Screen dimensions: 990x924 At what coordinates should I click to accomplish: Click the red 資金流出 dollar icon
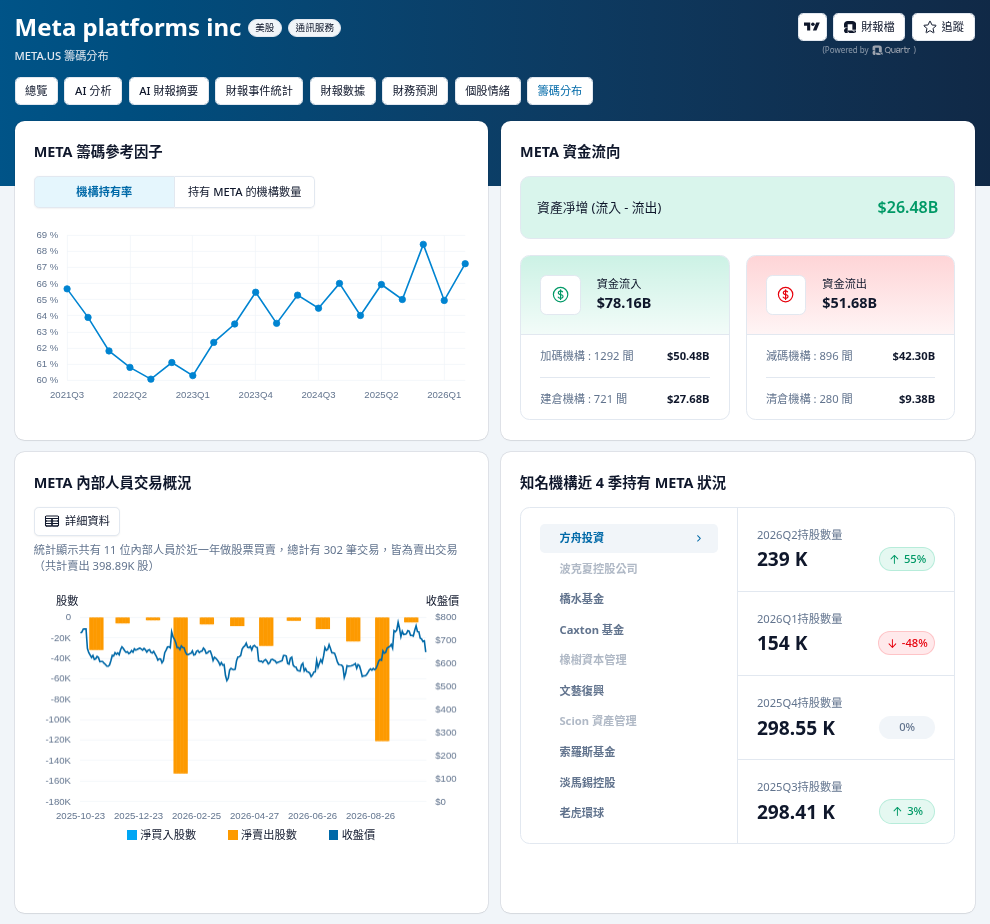pyautogui.click(x=785, y=295)
